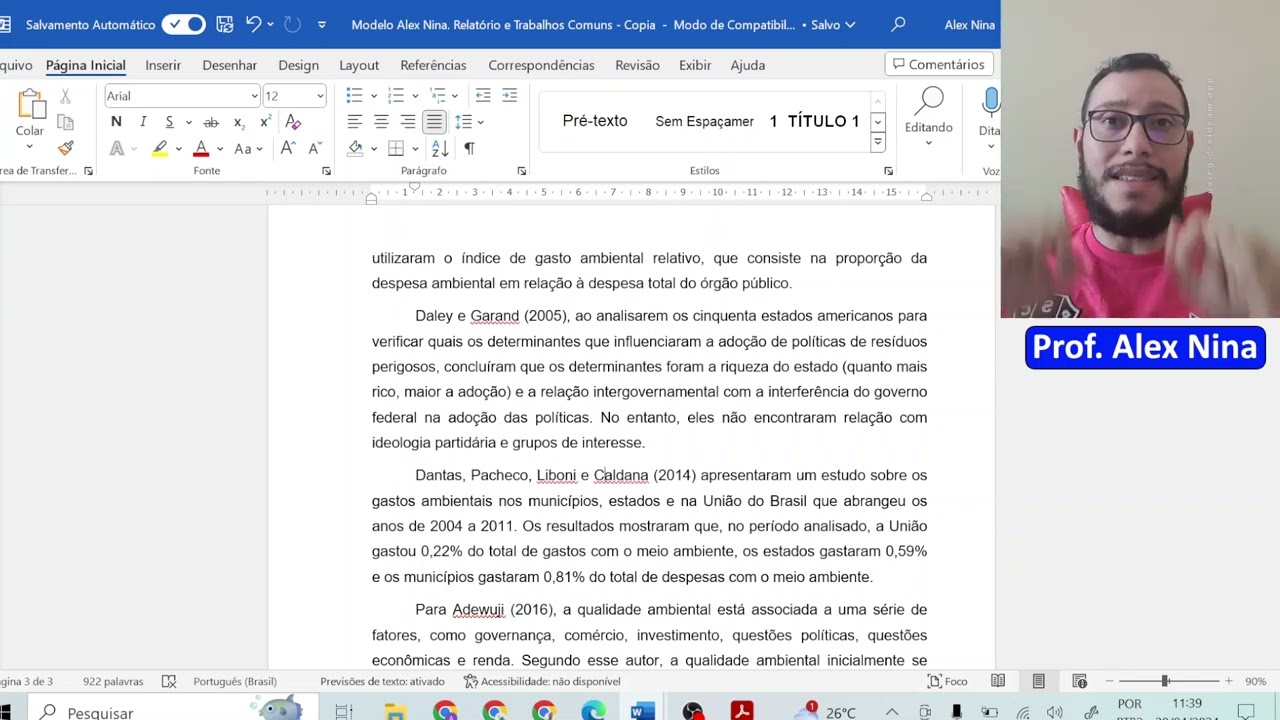
Task: Click the search magnifier in title bar
Action: point(898,24)
